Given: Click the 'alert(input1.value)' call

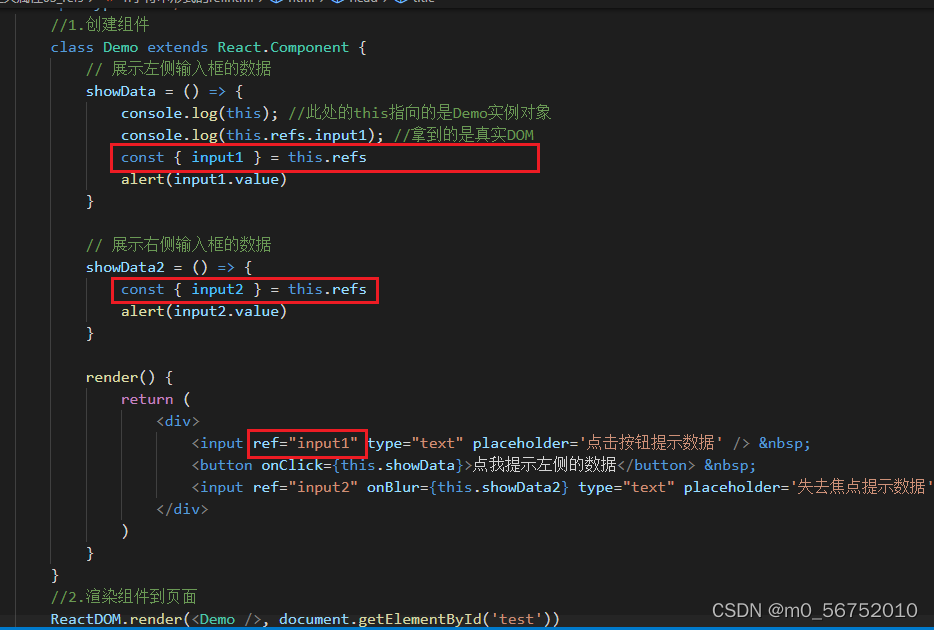Looking at the screenshot, I should coord(204,179).
